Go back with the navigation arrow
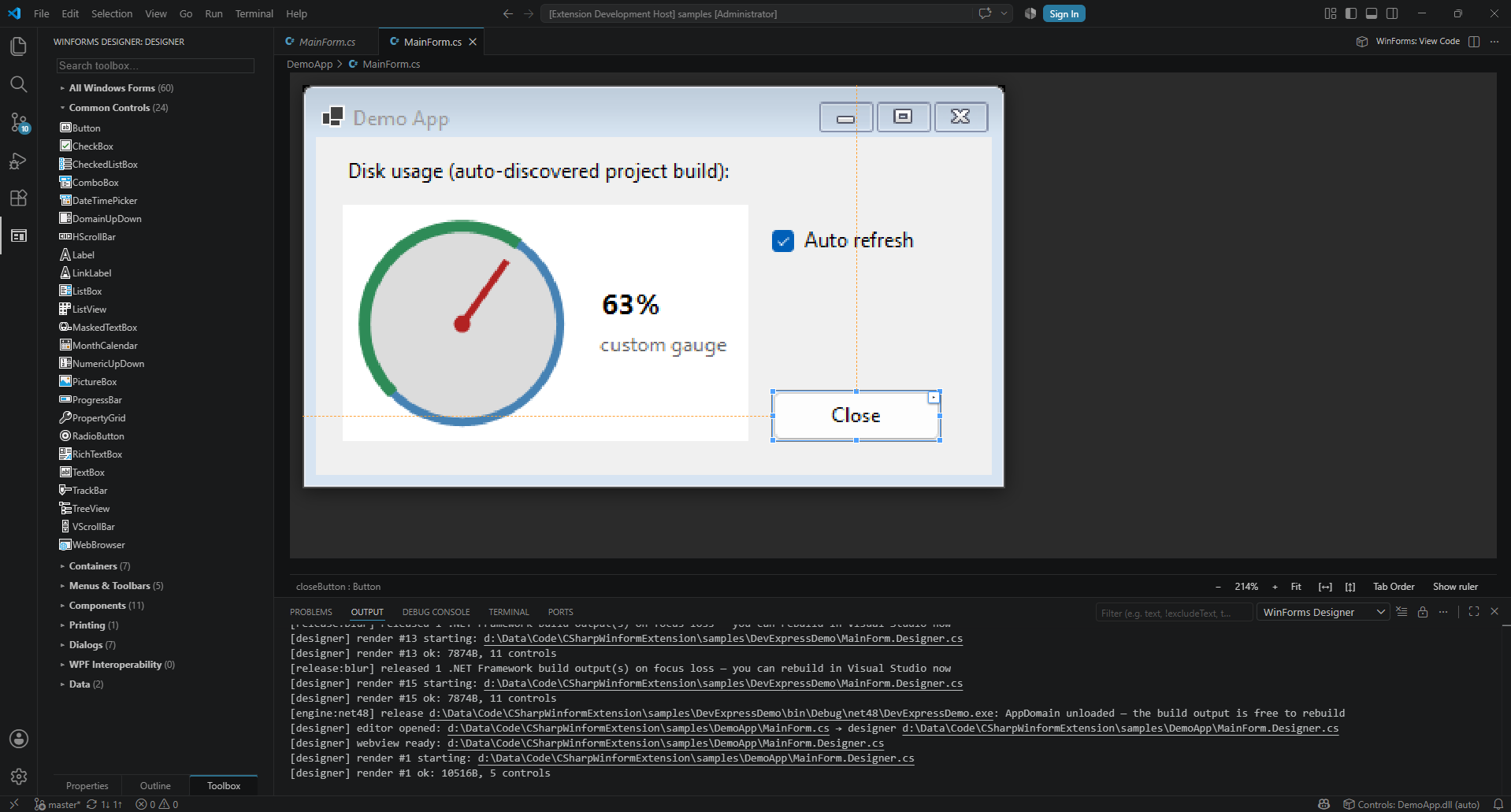Image resolution: width=1511 pixels, height=812 pixels. (x=508, y=13)
